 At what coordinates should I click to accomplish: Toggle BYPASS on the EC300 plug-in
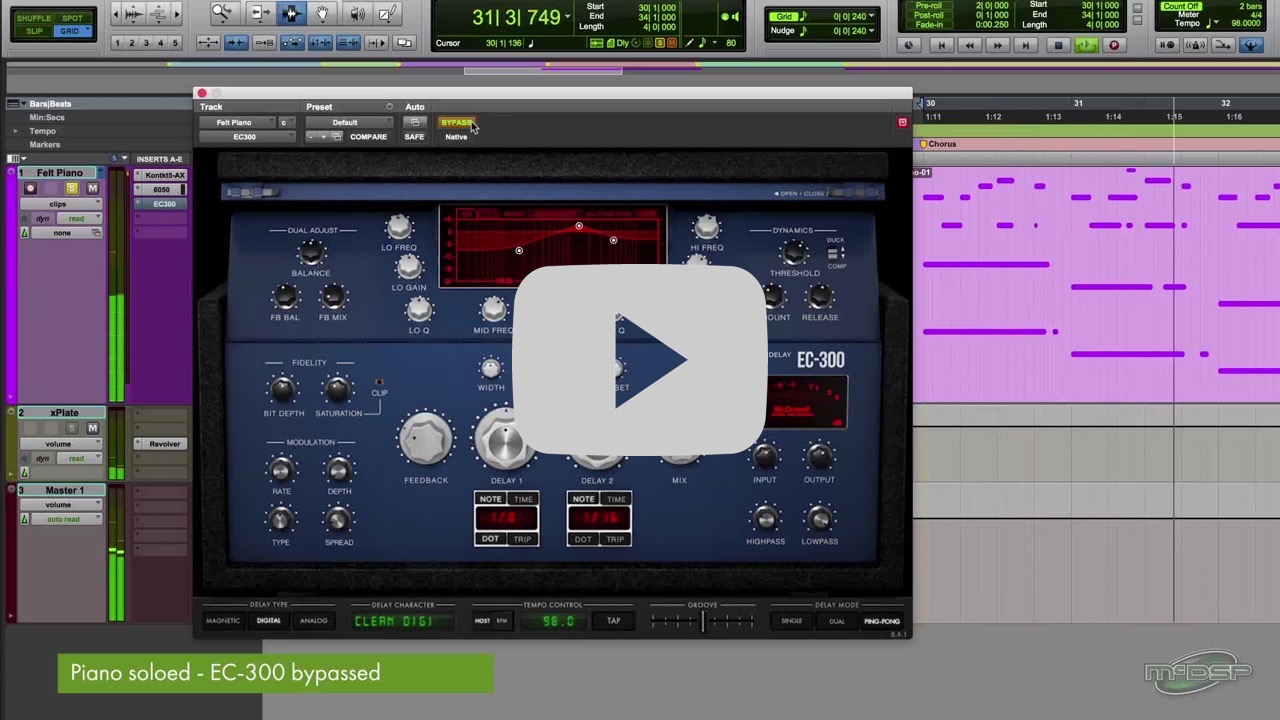[x=457, y=122]
